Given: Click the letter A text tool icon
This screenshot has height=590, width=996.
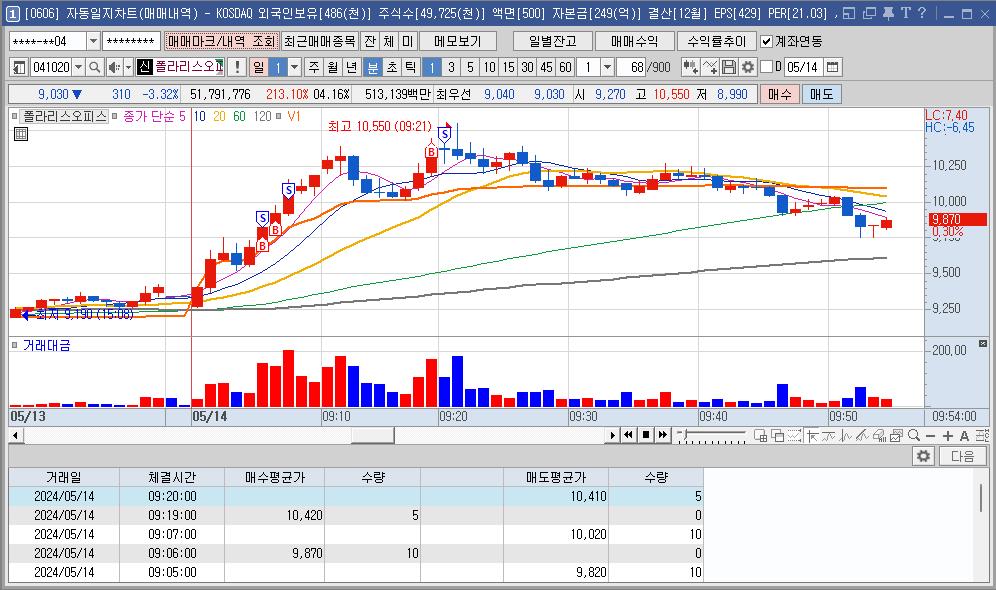Looking at the screenshot, I should (x=964, y=436).
